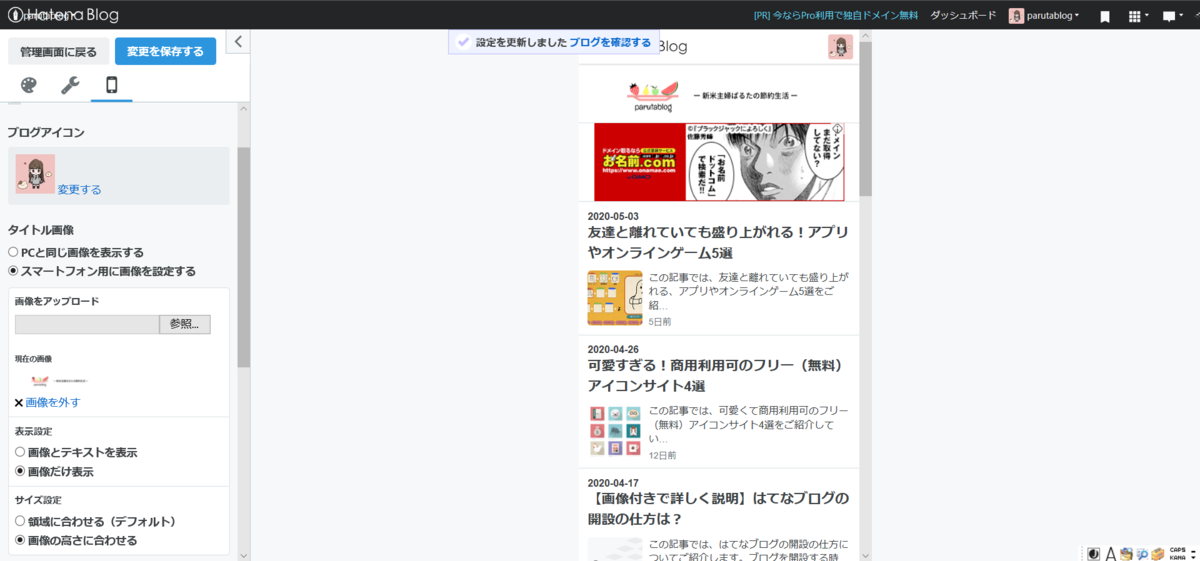Click the image upload file field
Screen dimensions: 1200x561
tap(87, 324)
